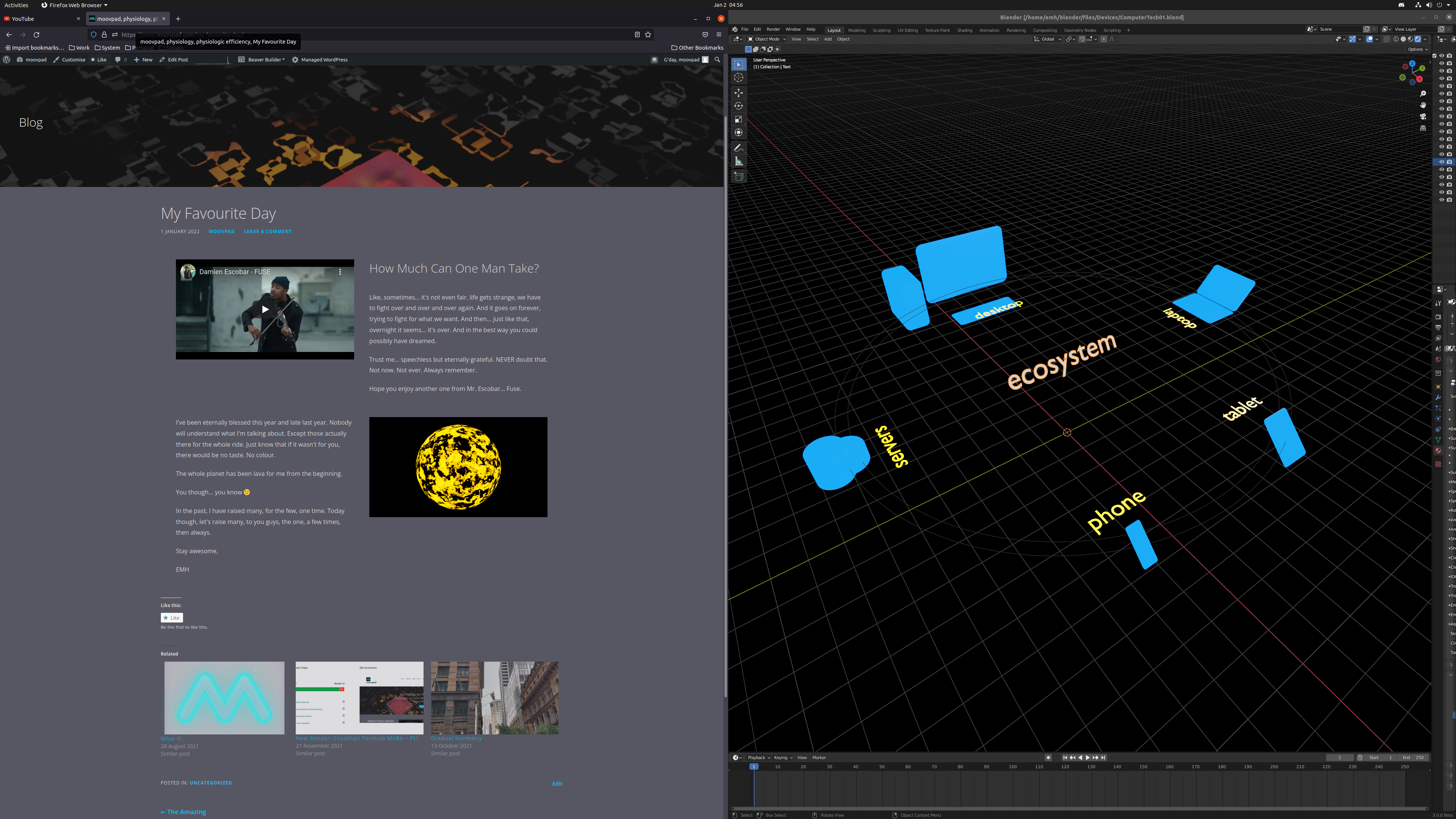
Task: Open Firefox Web Browser app menu
Action: 74,5
